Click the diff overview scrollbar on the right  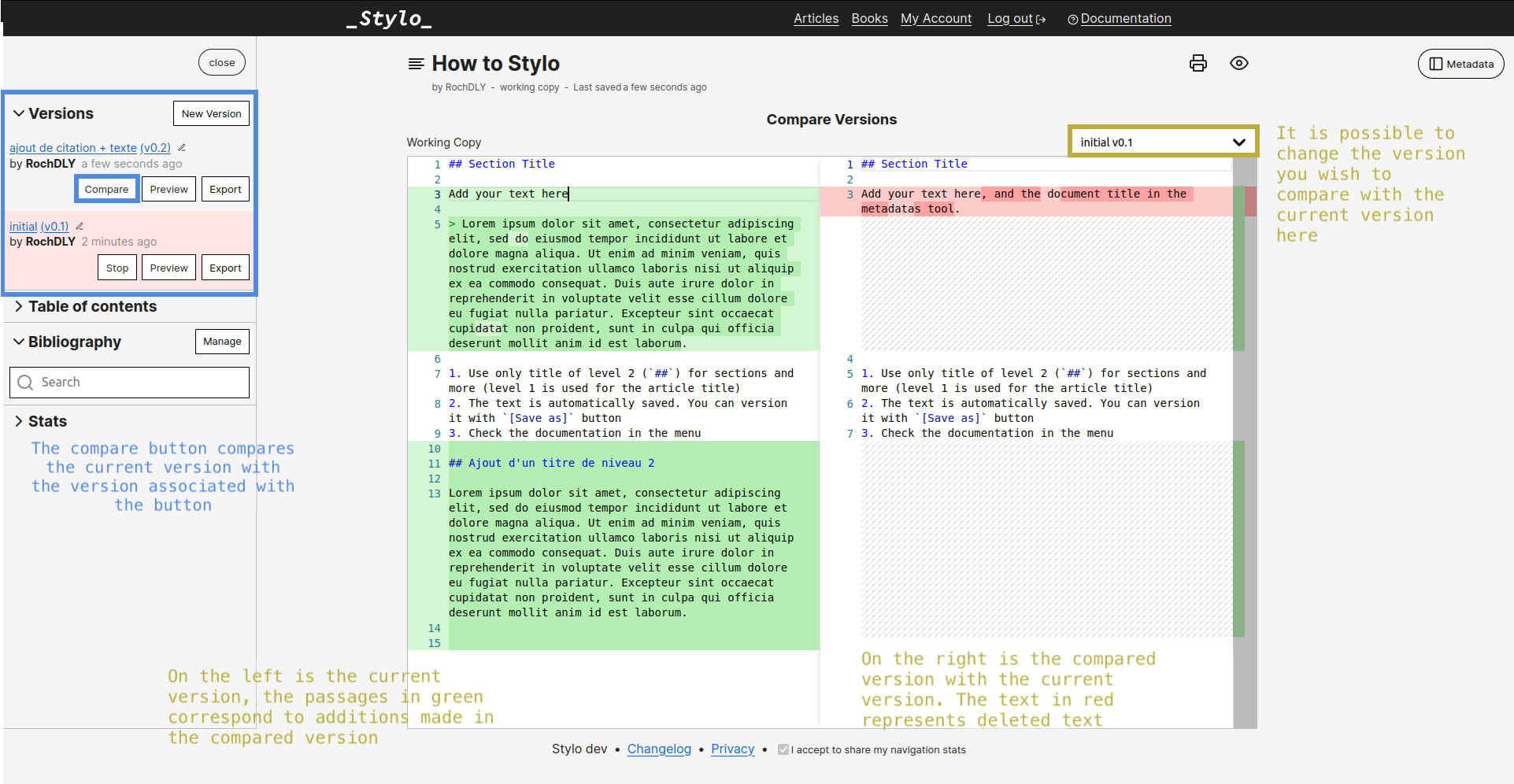(1245, 442)
